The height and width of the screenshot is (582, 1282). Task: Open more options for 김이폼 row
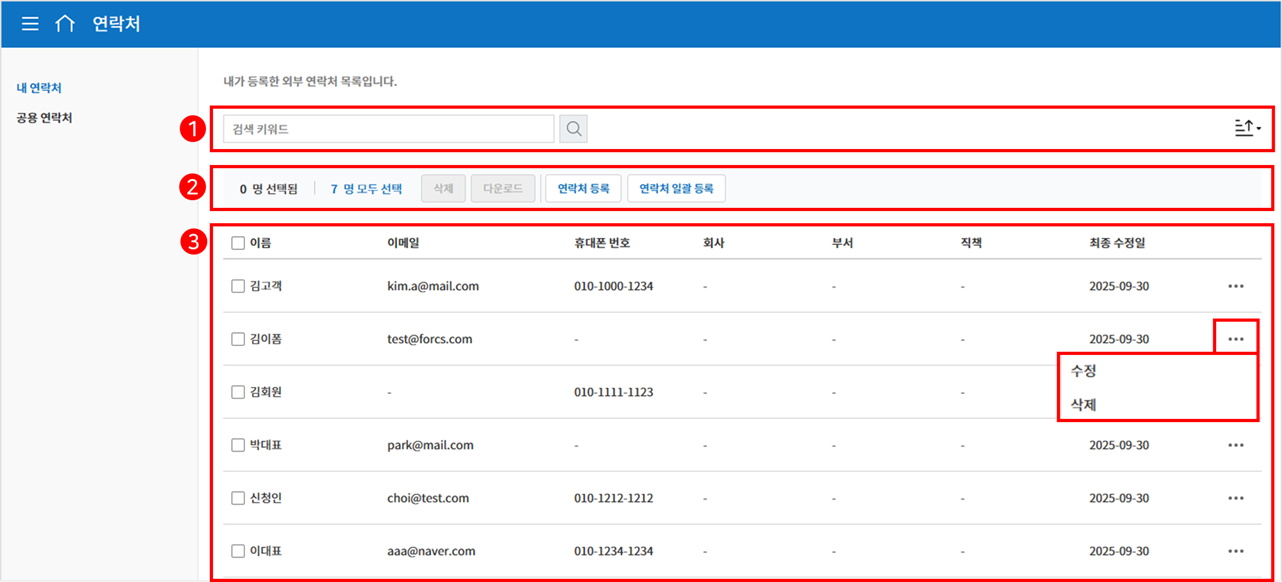click(x=1236, y=339)
